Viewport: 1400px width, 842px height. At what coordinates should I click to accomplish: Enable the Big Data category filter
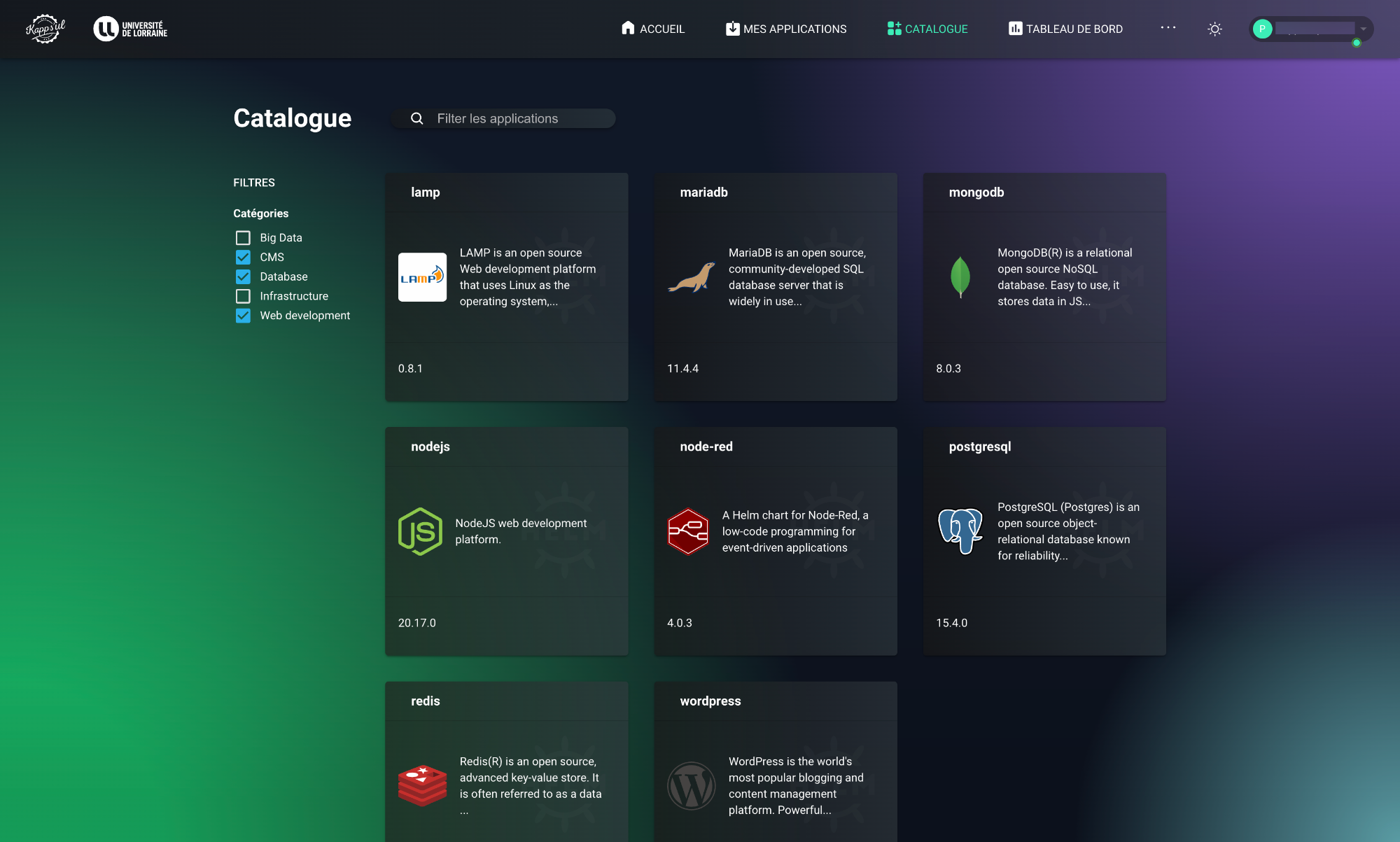click(x=243, y=237)
